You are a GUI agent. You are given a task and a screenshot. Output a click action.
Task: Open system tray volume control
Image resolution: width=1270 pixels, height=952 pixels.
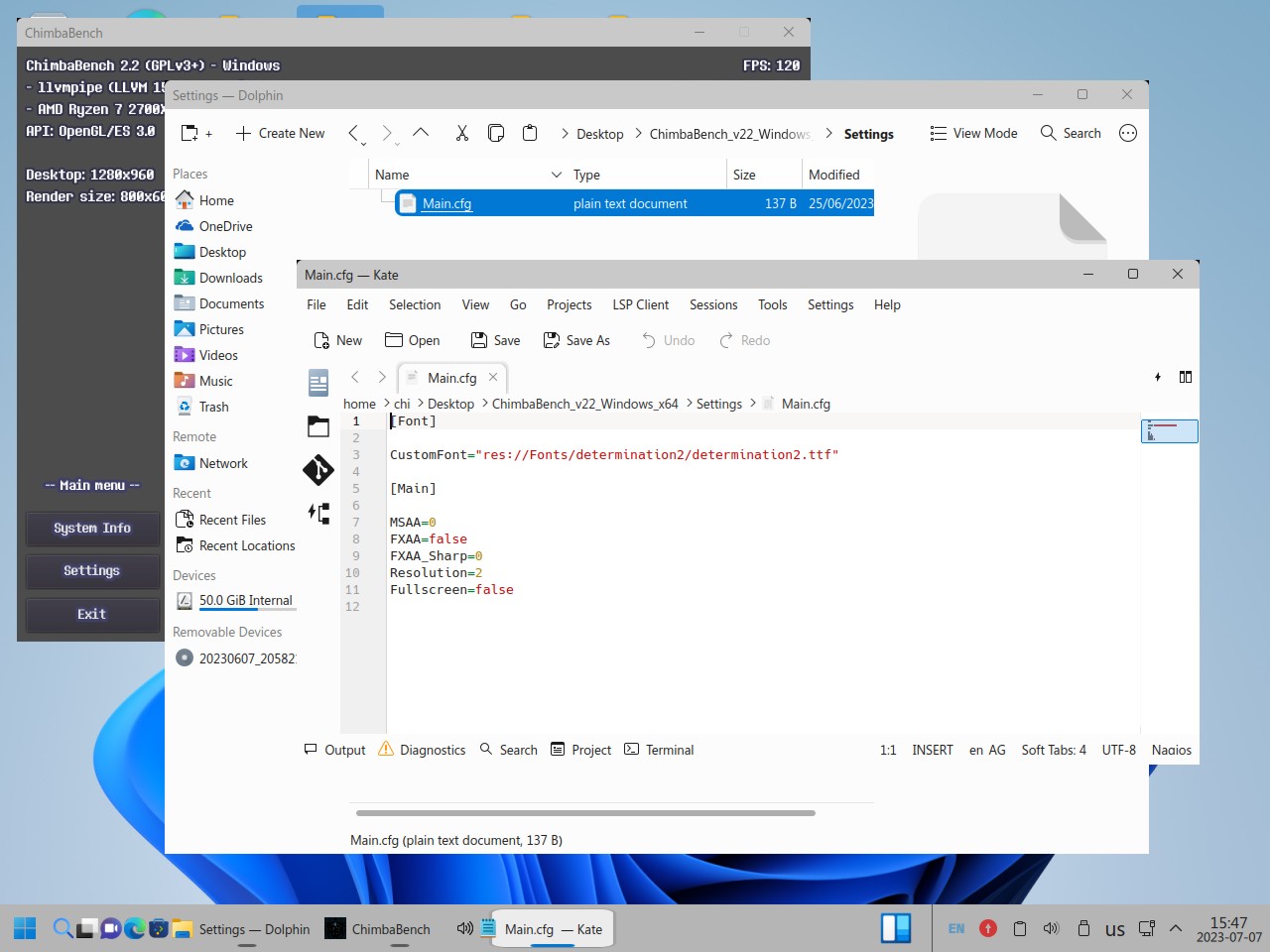[x=1052, y=928]
